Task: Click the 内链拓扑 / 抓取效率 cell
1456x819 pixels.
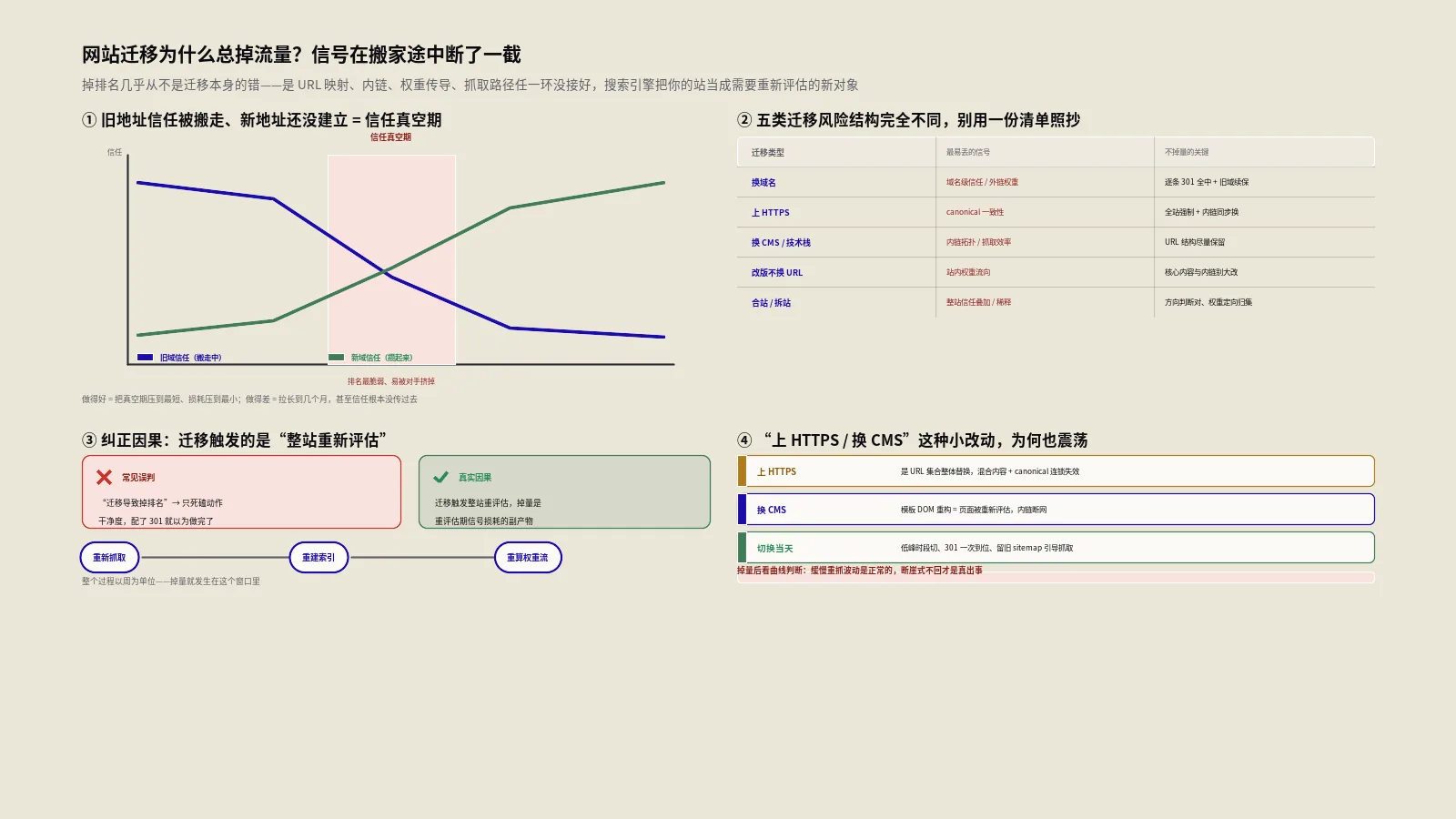Action: [978, 242]
